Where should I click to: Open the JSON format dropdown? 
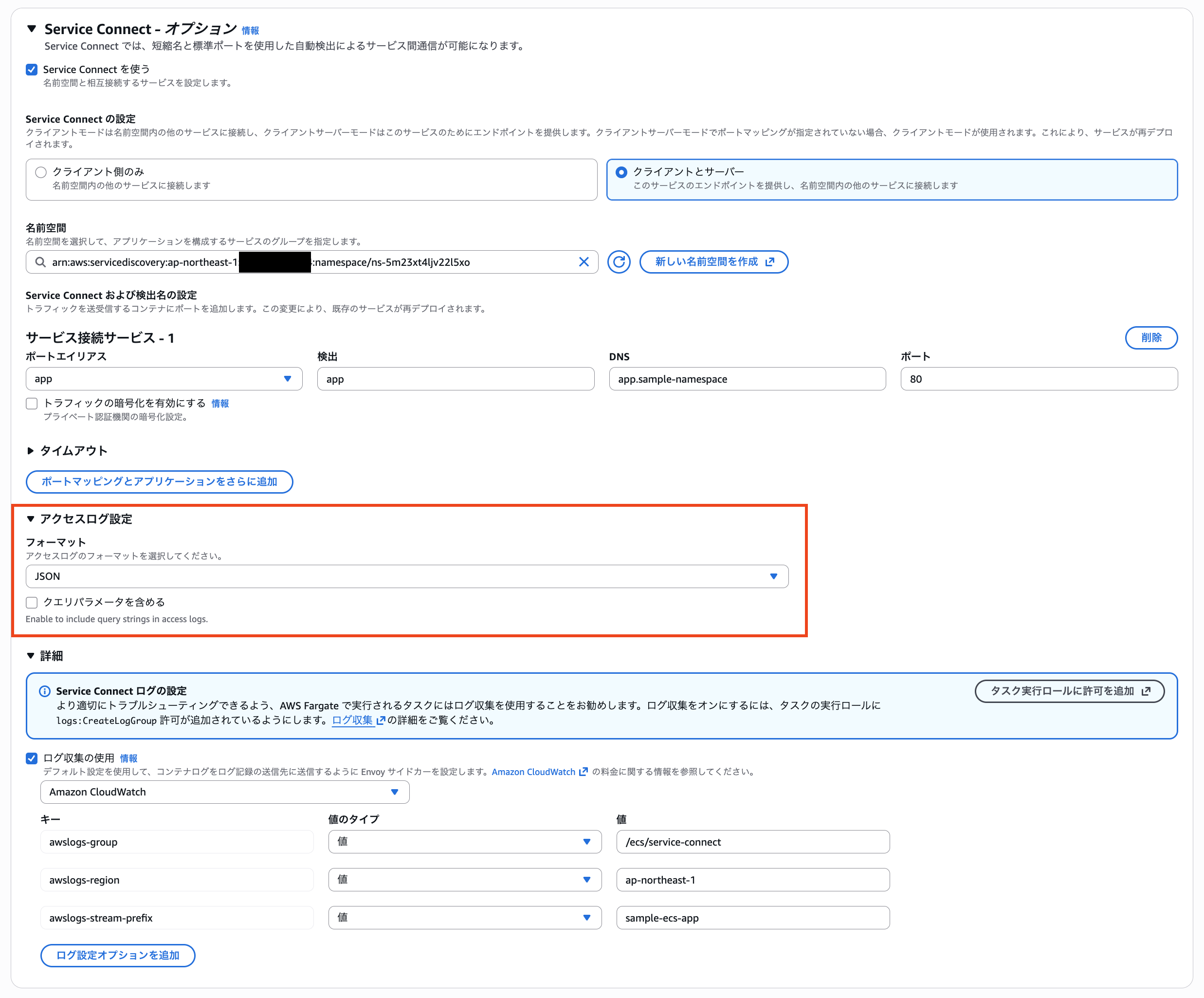click(406, 576)
